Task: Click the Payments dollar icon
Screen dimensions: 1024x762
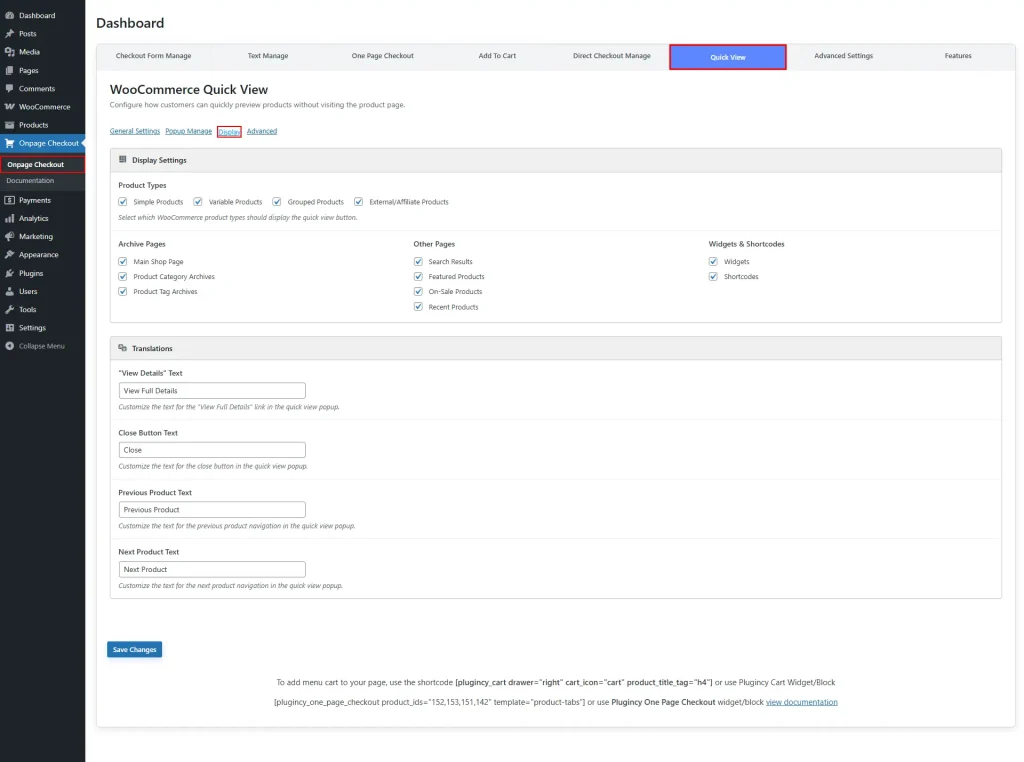Action: pos(10,200)
